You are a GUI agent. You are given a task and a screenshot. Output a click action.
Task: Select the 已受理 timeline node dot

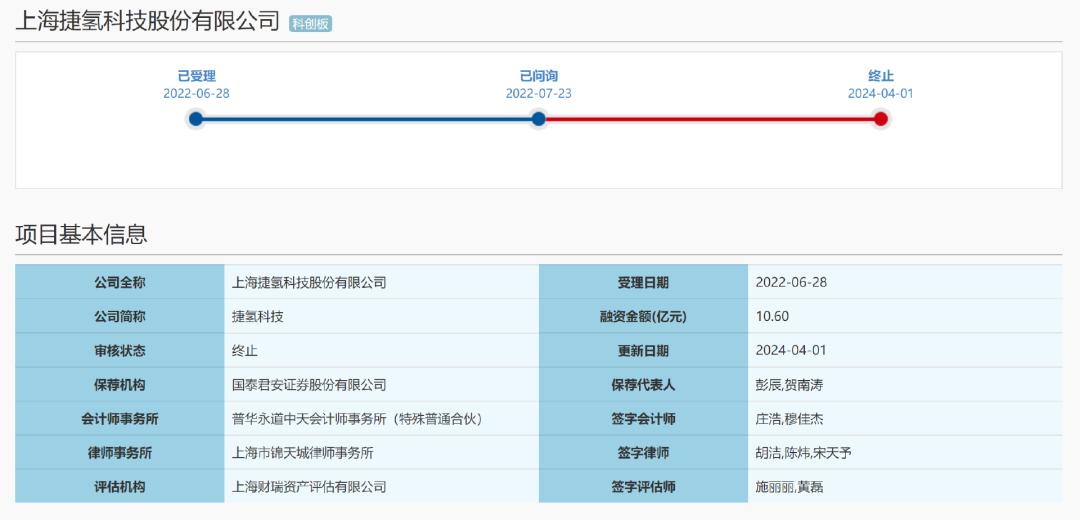tap(196, 119)
